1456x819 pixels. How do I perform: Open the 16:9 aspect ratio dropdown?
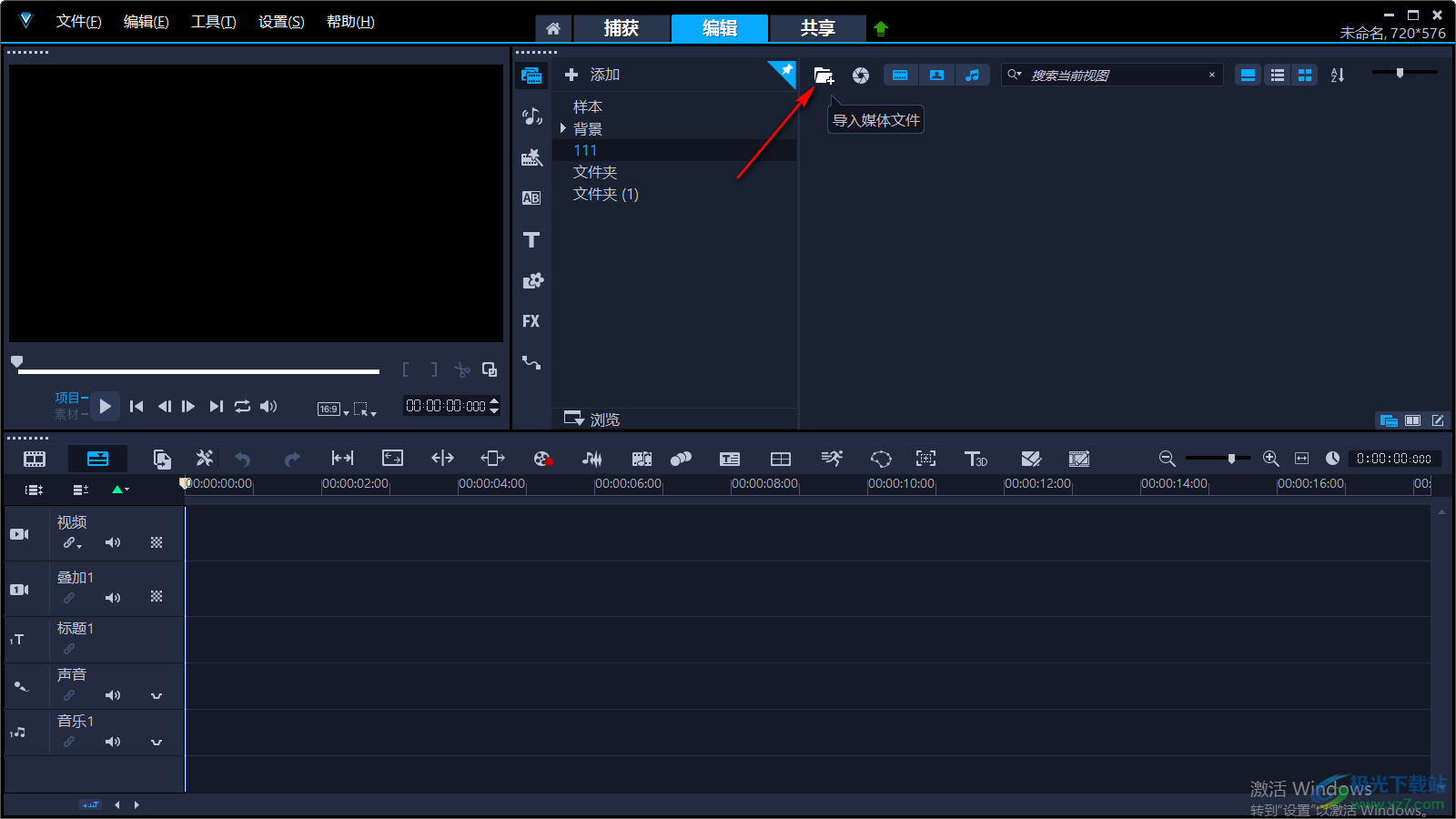[x=333, y=409]
